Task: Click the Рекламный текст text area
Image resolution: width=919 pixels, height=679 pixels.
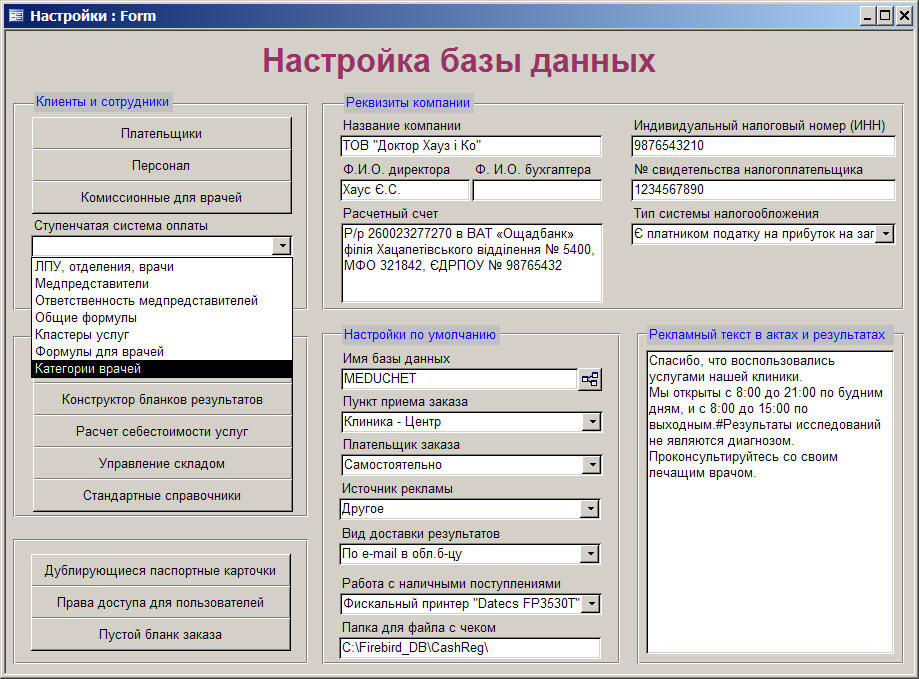Action: coord(770,501)
